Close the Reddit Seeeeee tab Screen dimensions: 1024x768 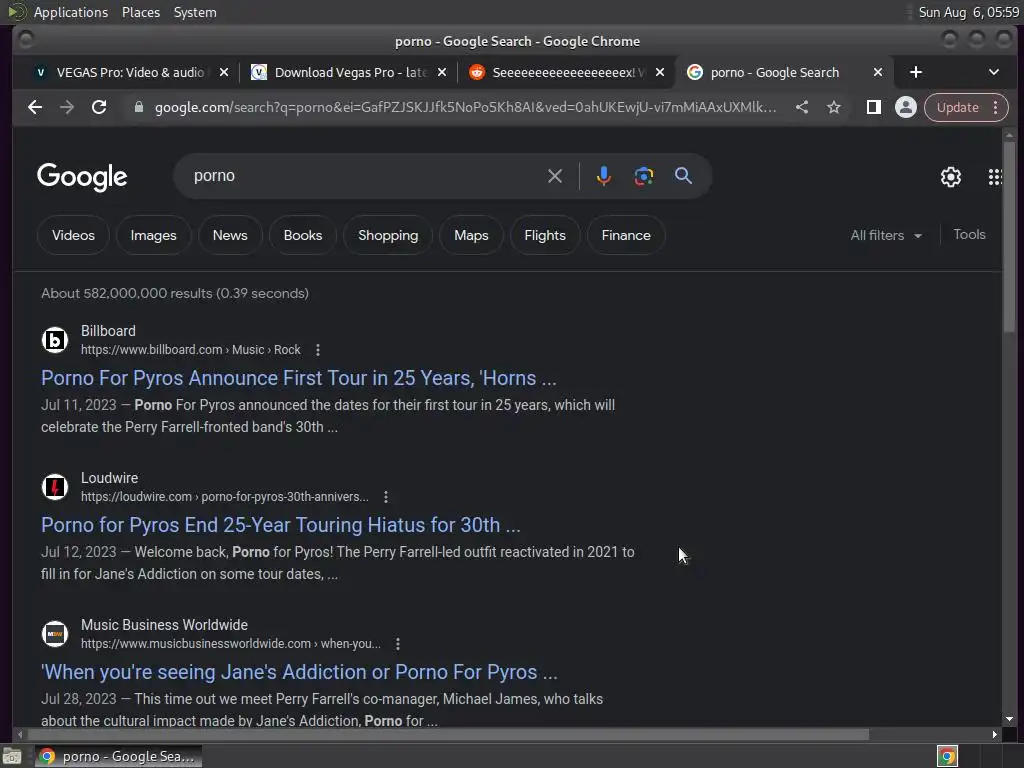point(660,72)
